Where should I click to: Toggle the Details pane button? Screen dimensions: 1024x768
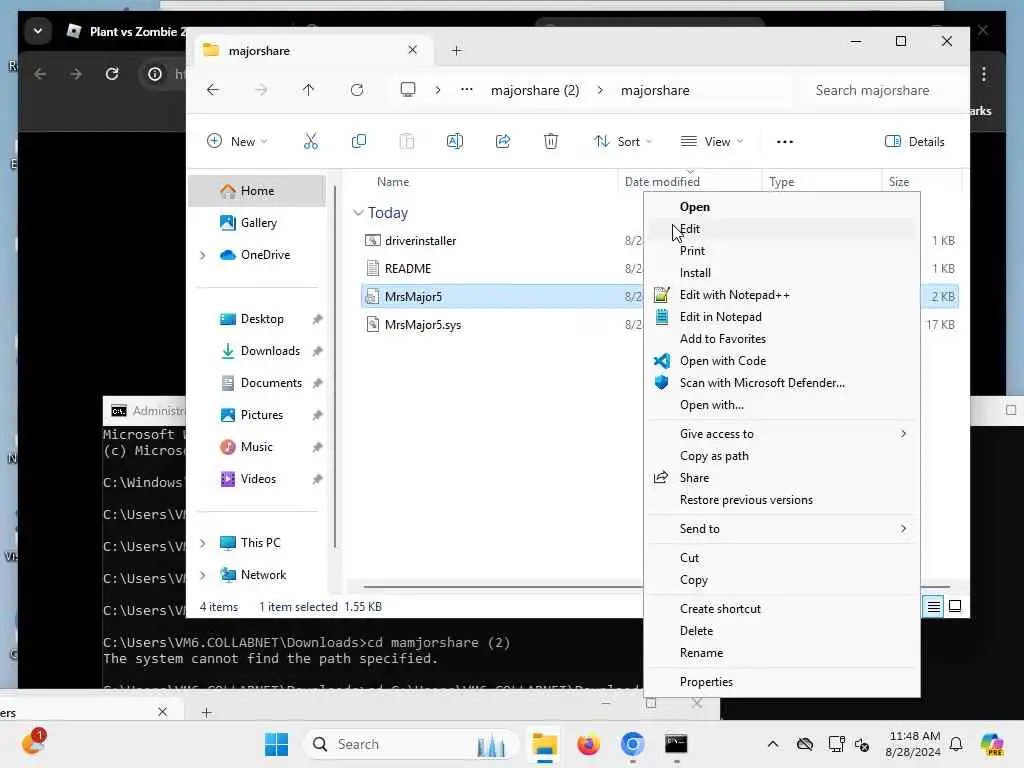[914, 142]
